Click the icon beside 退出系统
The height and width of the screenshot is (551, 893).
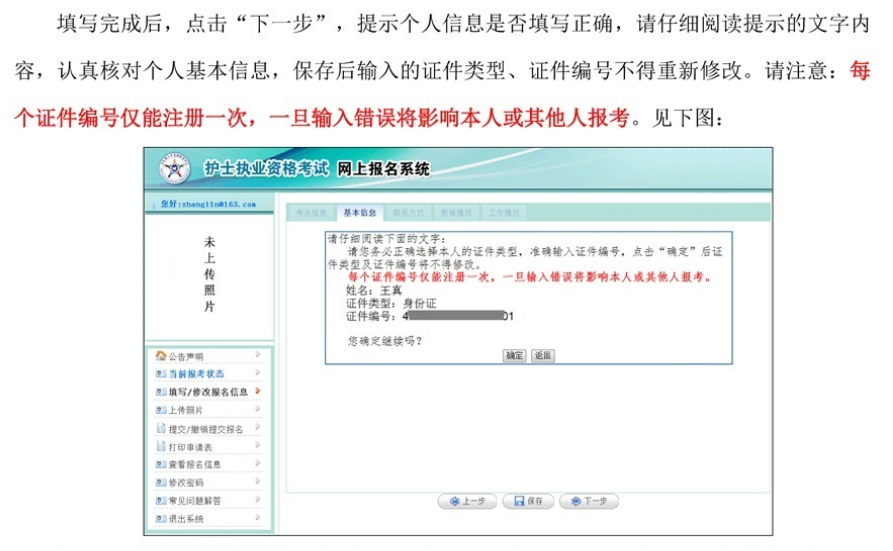(160, 518)
